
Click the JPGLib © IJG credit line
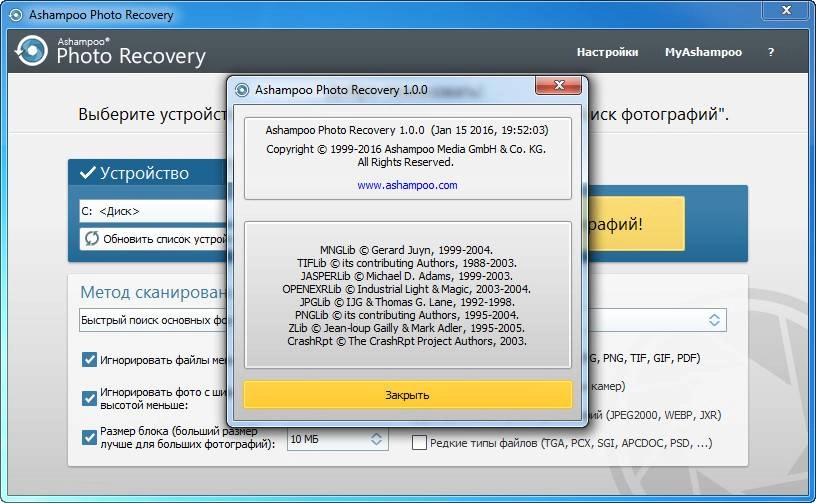pyautogui.click(x=406, y=302)
